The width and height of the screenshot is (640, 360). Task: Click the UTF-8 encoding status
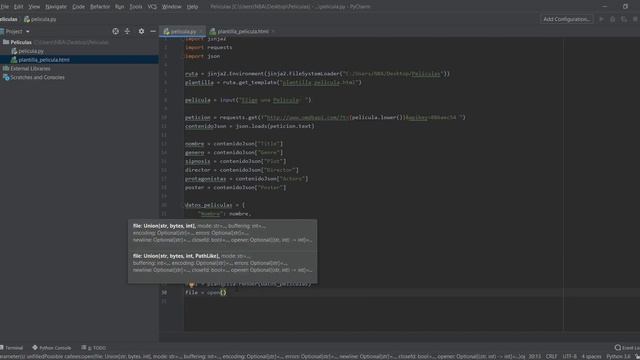click(x=570, y=356)
